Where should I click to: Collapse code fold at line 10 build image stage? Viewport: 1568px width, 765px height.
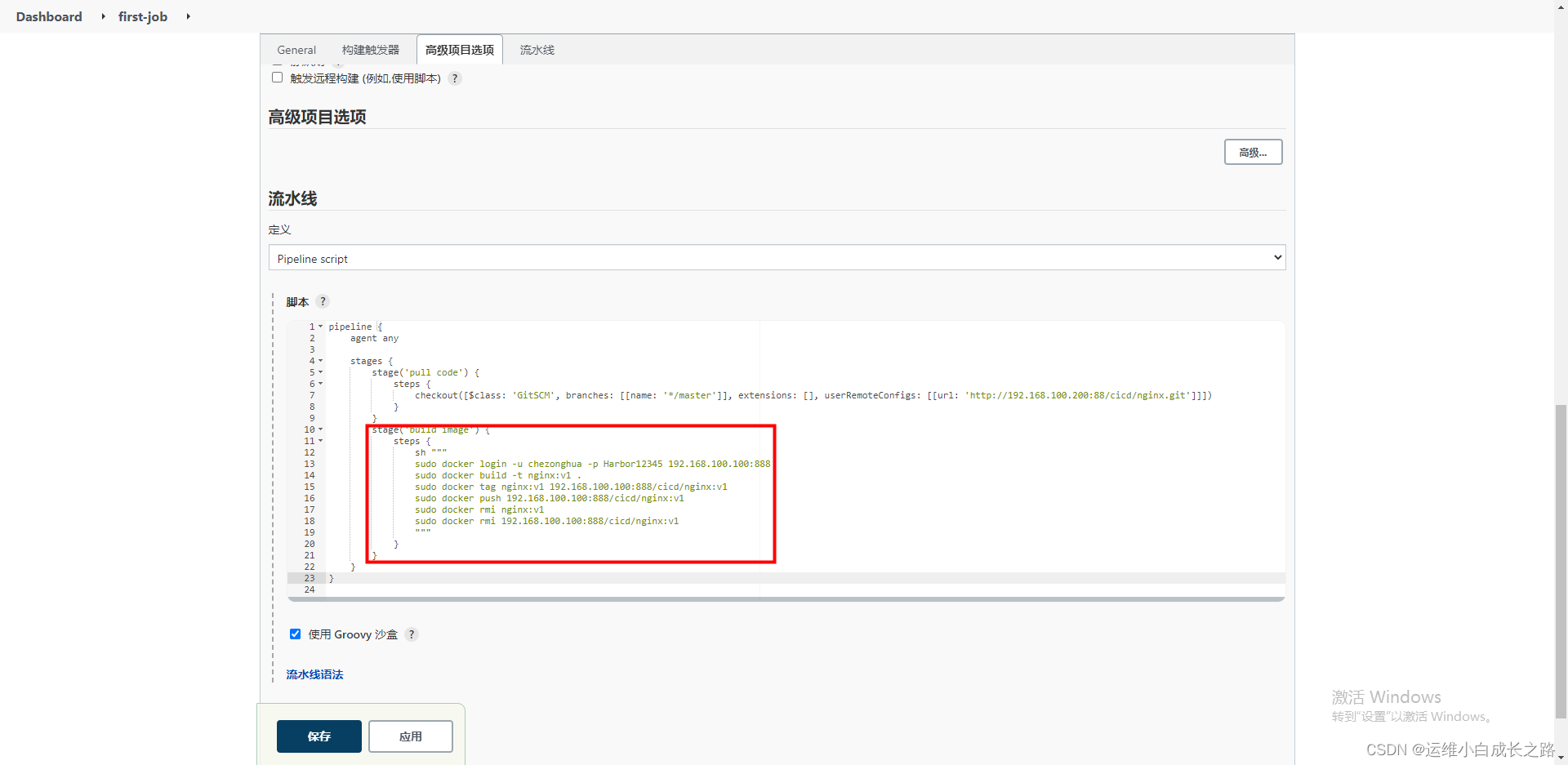pyautogui.click(x=320, y=429)
